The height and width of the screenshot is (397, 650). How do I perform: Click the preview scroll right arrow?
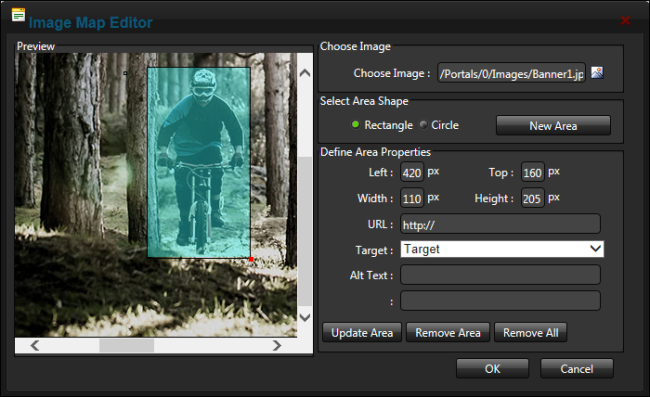277,345
